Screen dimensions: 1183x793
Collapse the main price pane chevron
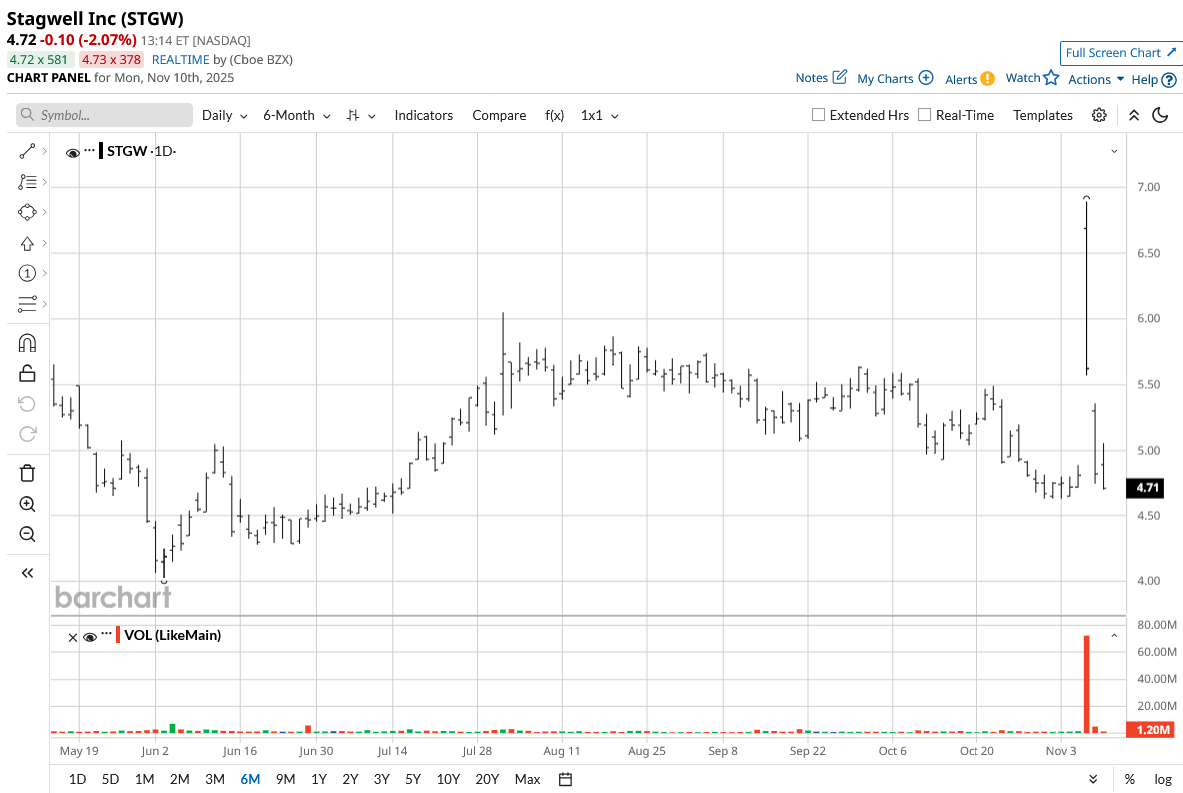pyautogui.click(x=1114, y=152)
